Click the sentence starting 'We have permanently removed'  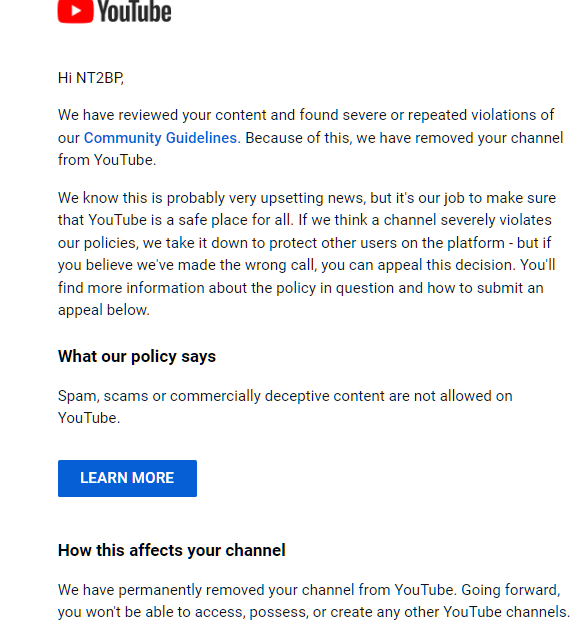coord(259,590)
